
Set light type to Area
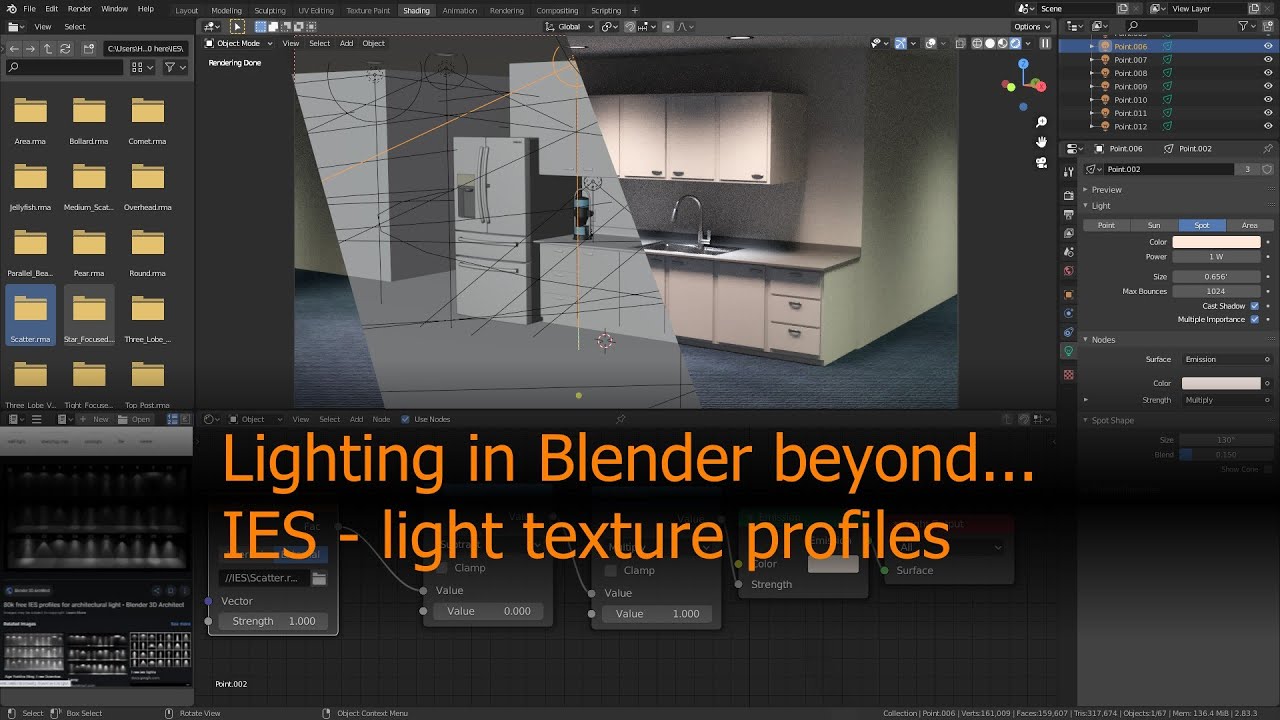point(1249,225)
